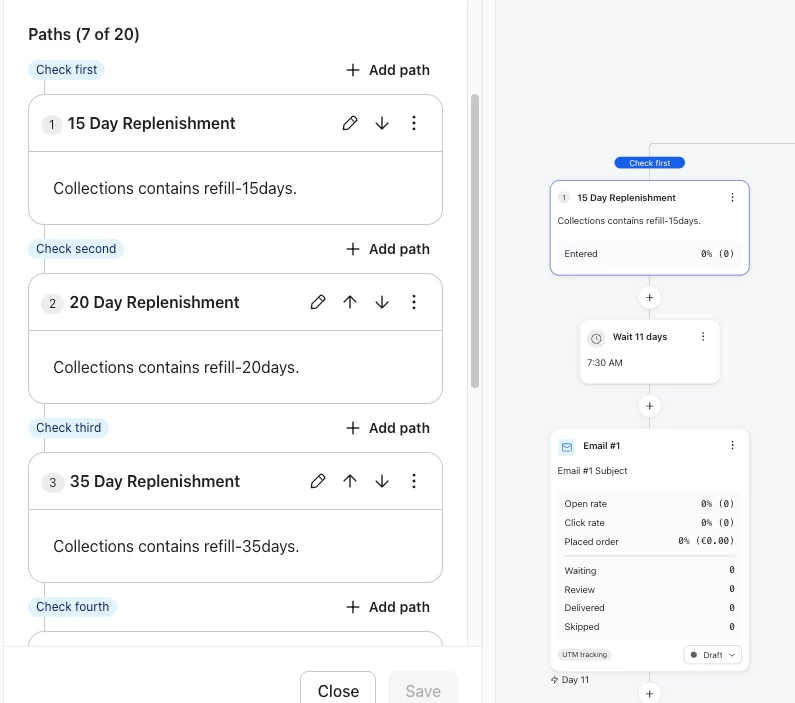Move 35 Day Replenishment path down
Viewport: 795px width, 703px height.
click(x=382, y=481)
